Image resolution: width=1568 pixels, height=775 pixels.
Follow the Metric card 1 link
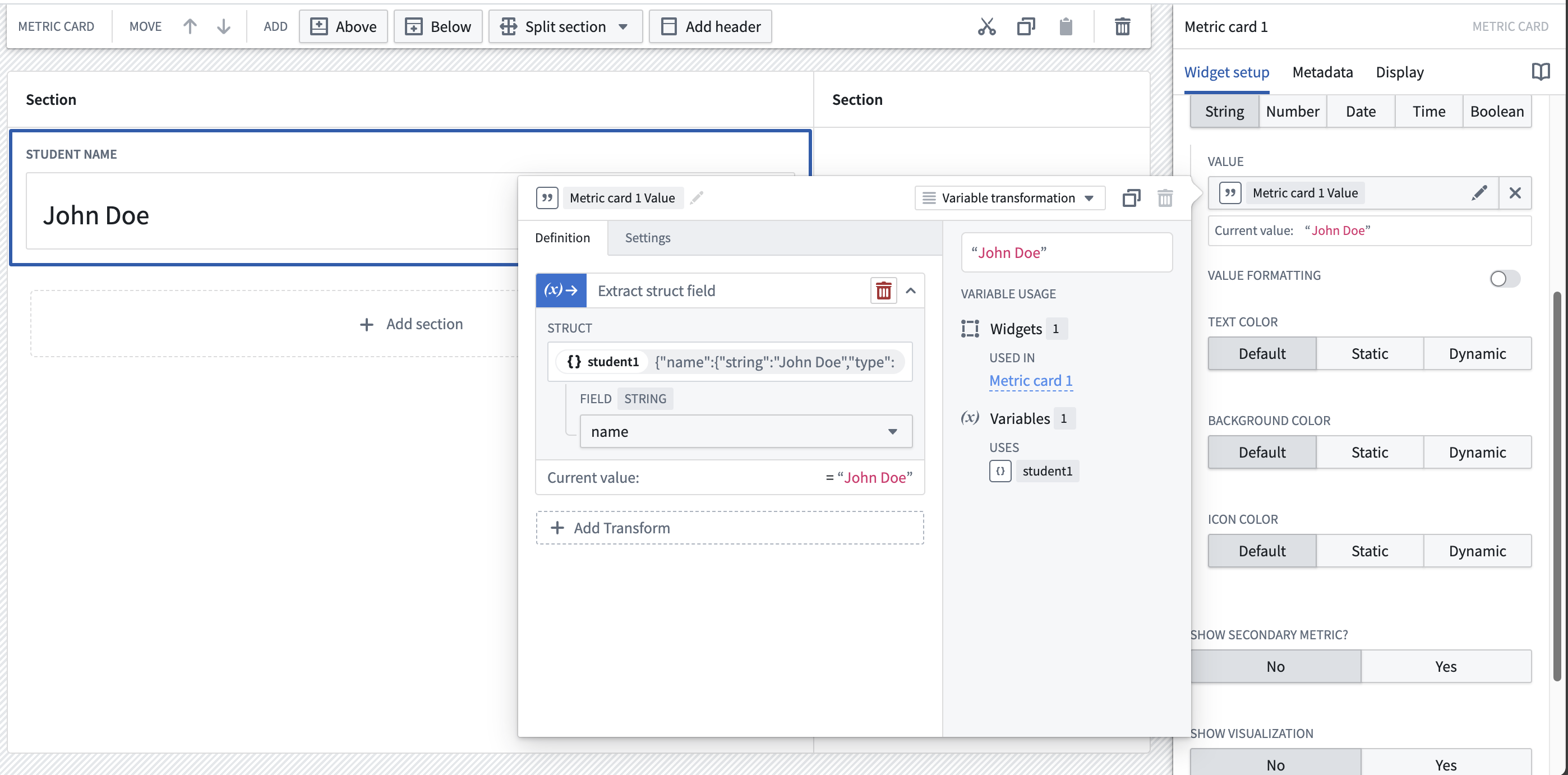(x=1031, y=381)
